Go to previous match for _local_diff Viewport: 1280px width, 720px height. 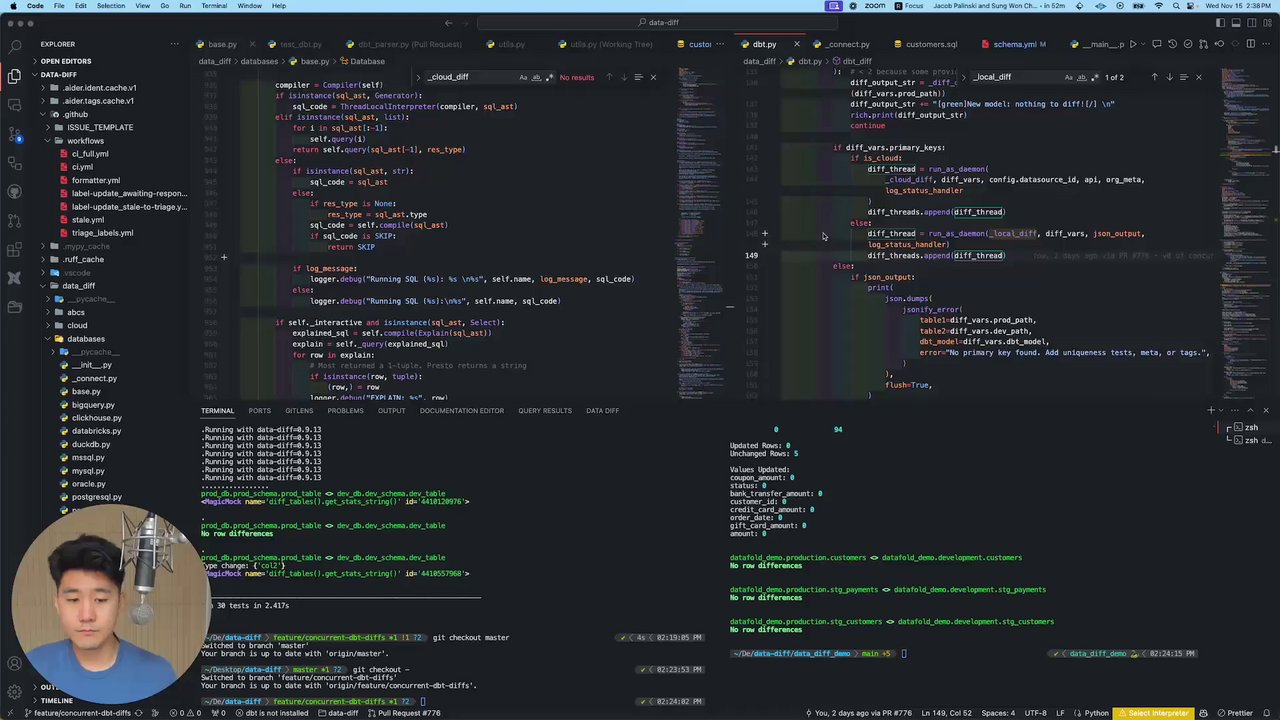(x=1154, y=77)
